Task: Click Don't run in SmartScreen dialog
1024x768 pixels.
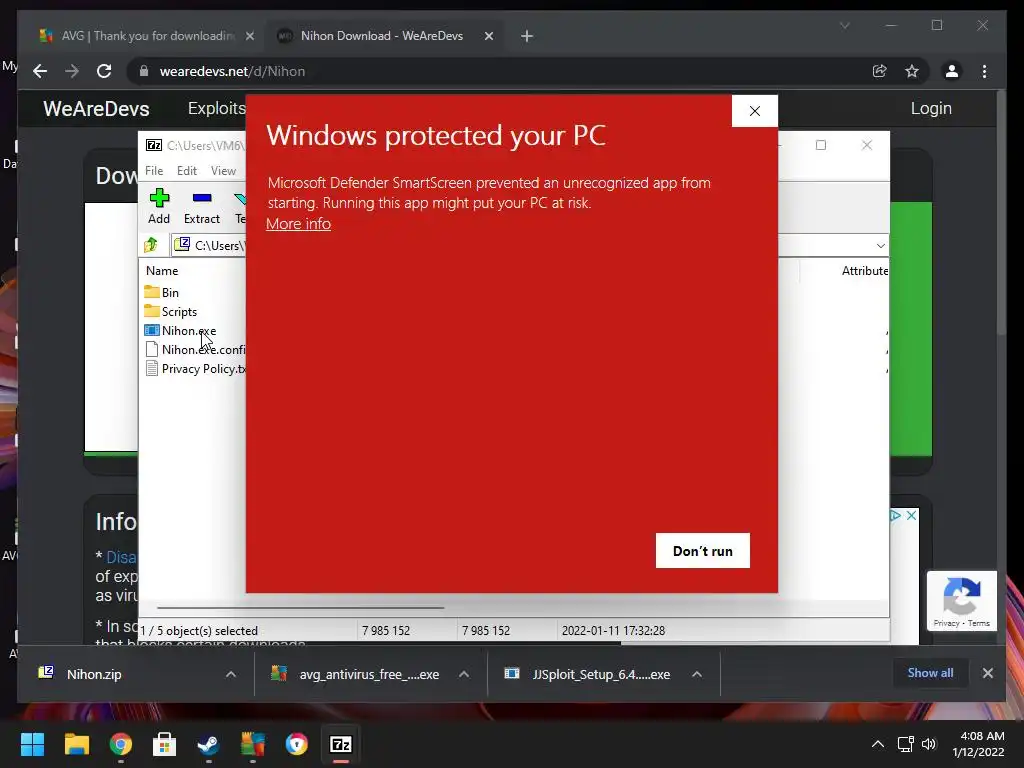Action: pos(703,551)
